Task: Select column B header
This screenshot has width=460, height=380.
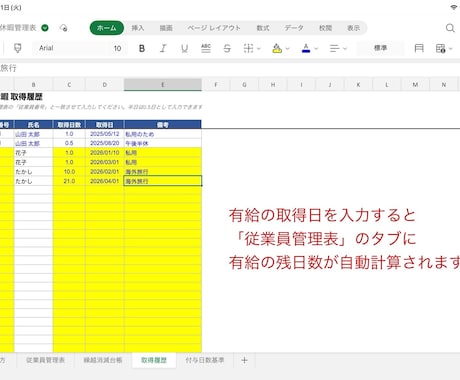Action: 33,85
